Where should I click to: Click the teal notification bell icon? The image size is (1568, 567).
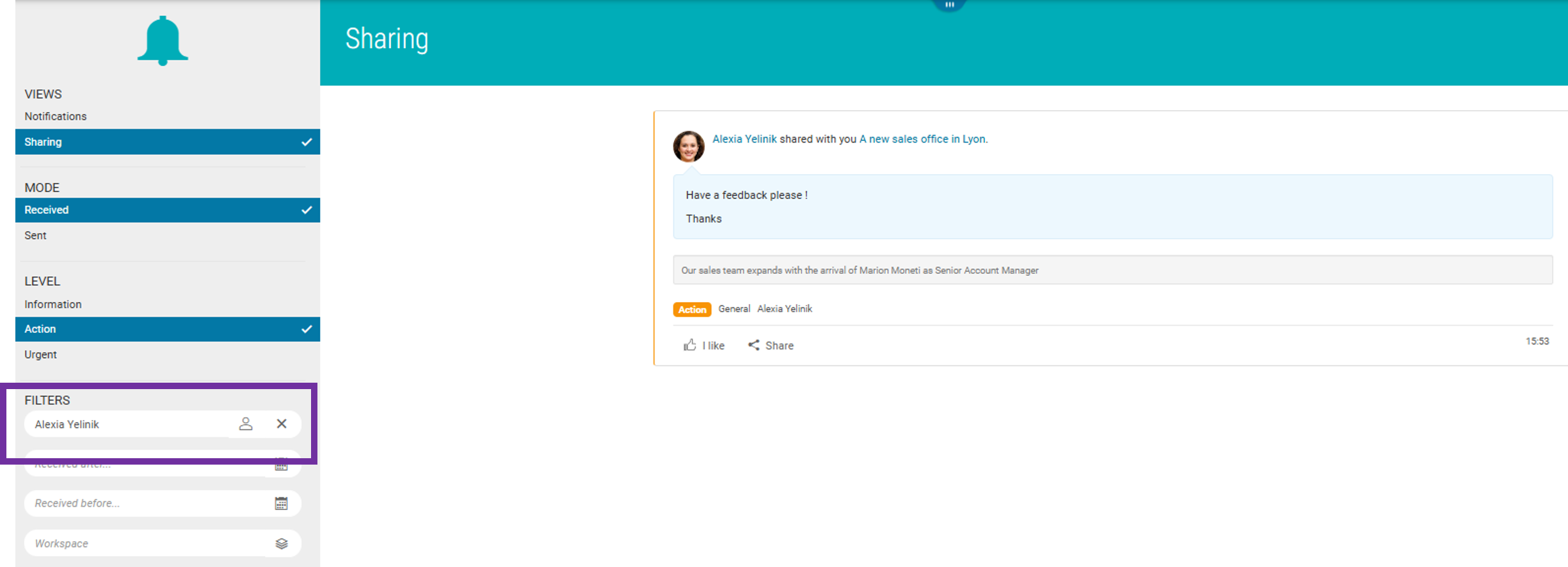coord(163,40)
